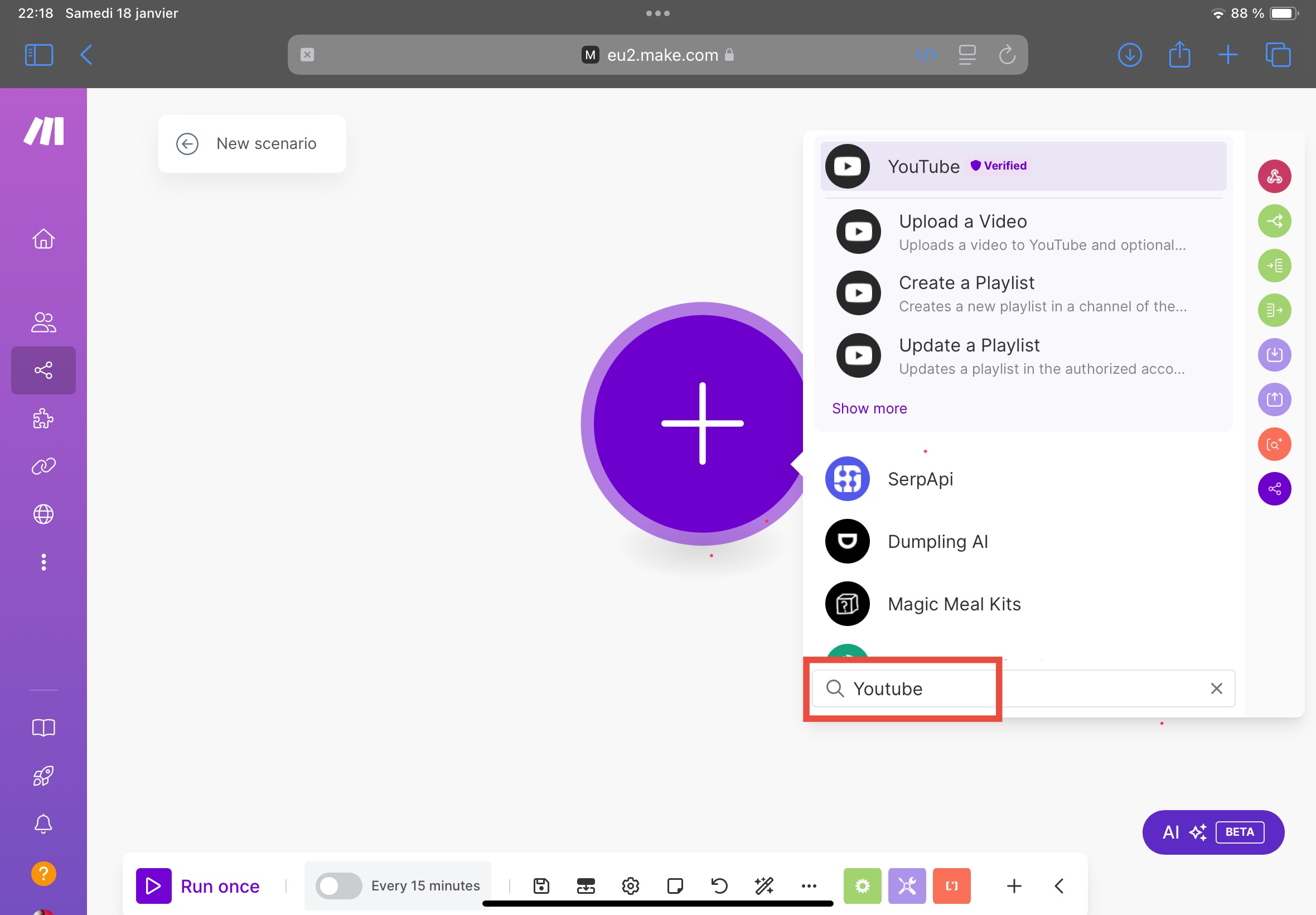Collapse the toolbar with the left chevron
This screenshot has width=1316, height=915.
pos(1059,886)
